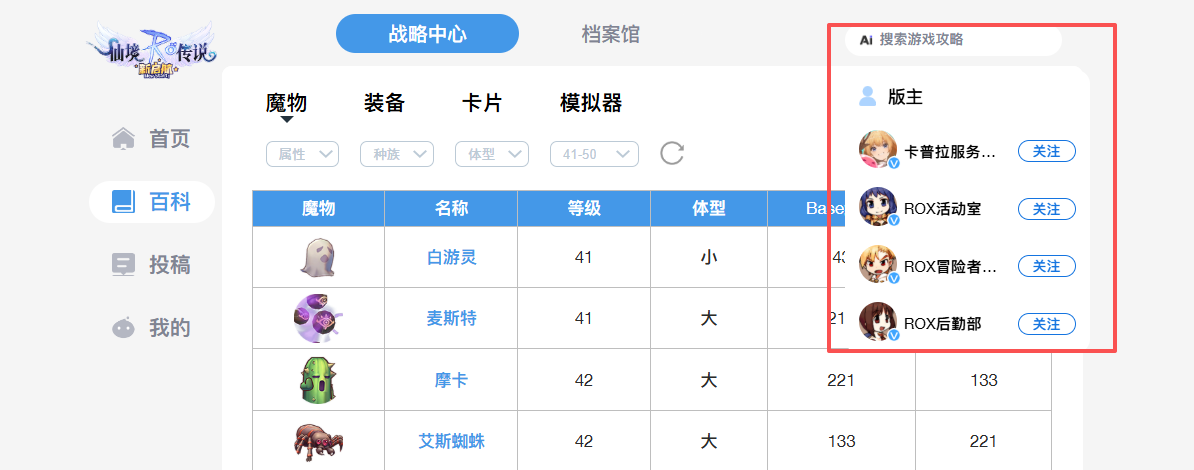
Task: Click the 等级 column header
Action: (584, 209)
